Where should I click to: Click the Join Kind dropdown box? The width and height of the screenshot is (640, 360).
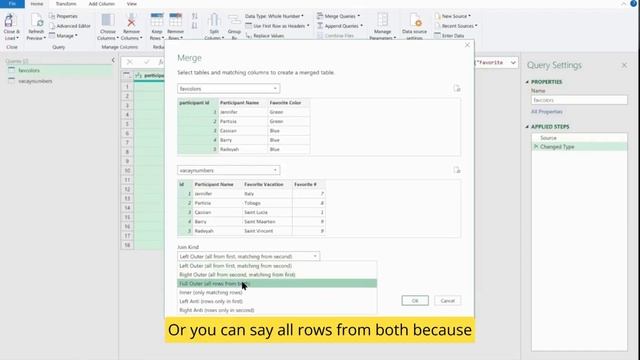pos(249,256)
